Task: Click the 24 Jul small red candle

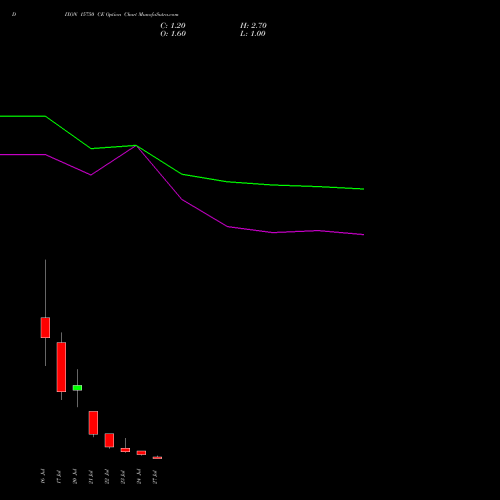Action: (x=141, y=452)
